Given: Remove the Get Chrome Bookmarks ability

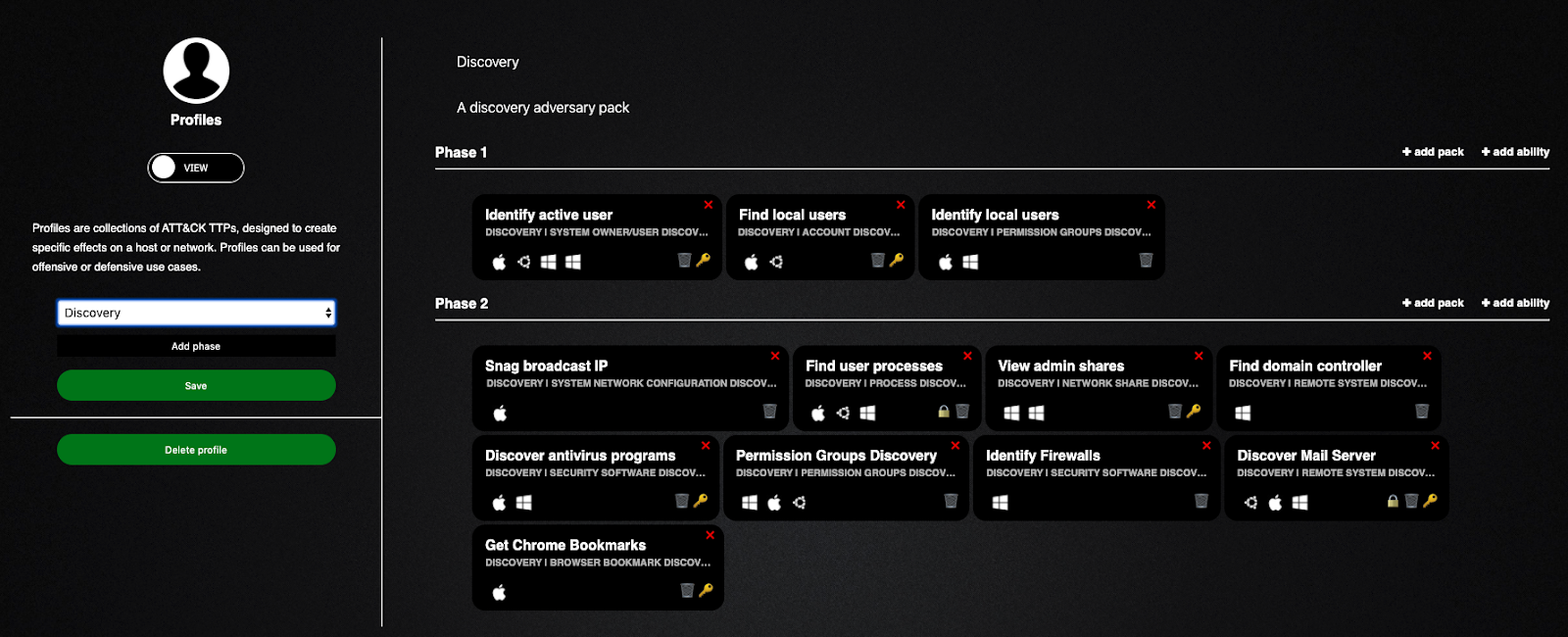Looking at the screenshot, I should click(710, 535).
